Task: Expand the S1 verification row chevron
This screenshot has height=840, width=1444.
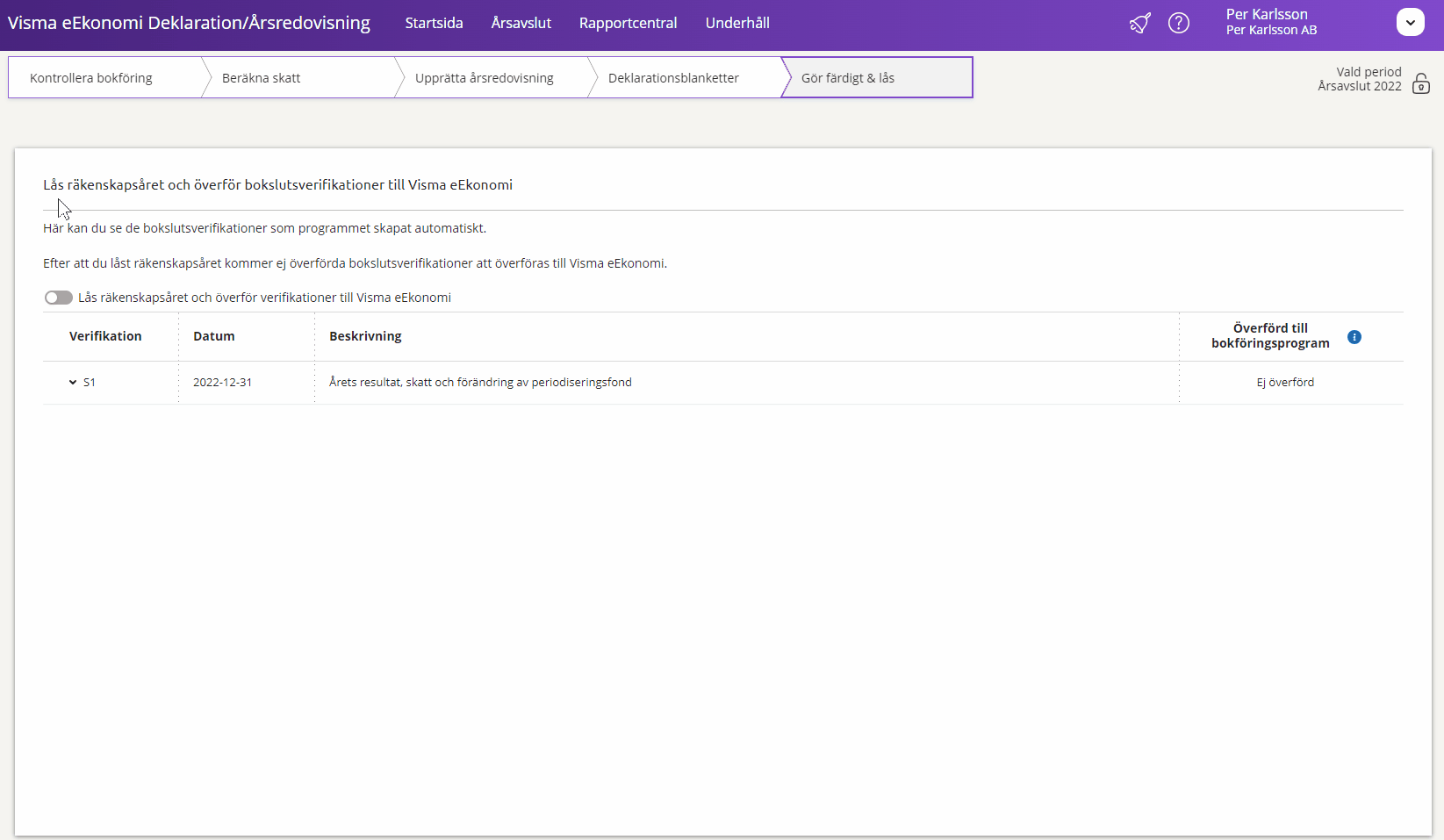Action: (x=73, y=383)
